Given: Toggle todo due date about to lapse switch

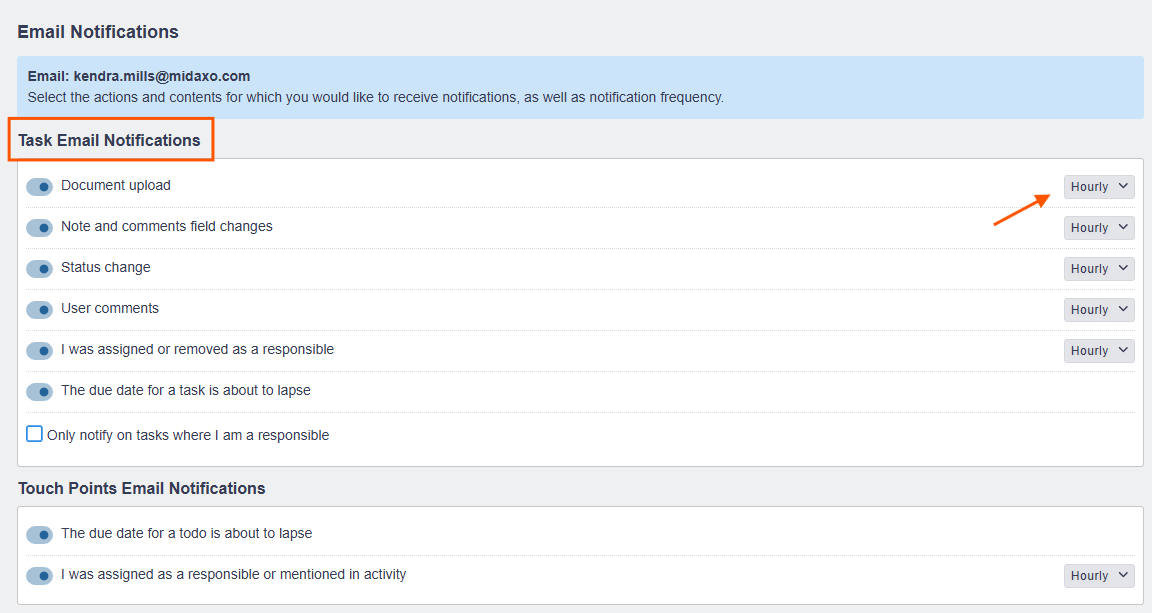Looking at the screenshot, I should coord(40,534).
